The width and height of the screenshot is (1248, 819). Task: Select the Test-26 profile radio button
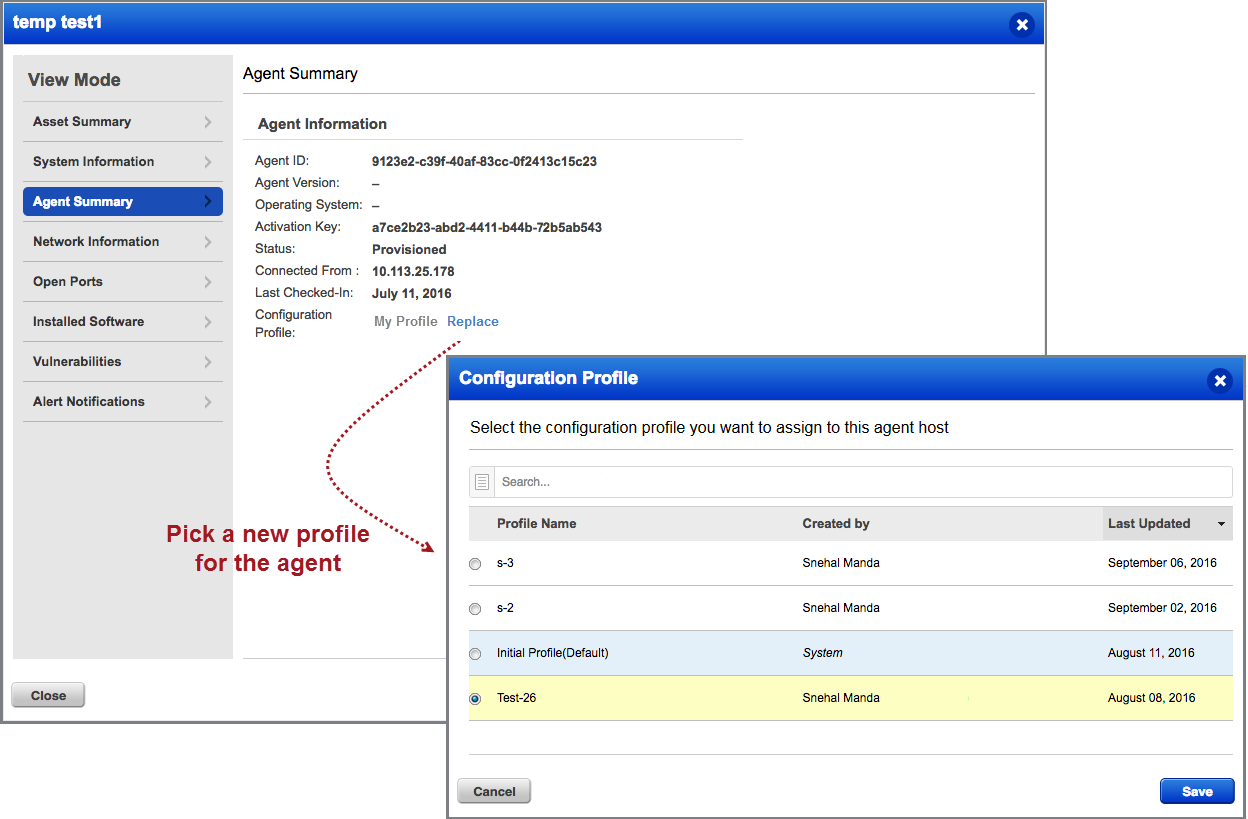click(x=474, y=698)
